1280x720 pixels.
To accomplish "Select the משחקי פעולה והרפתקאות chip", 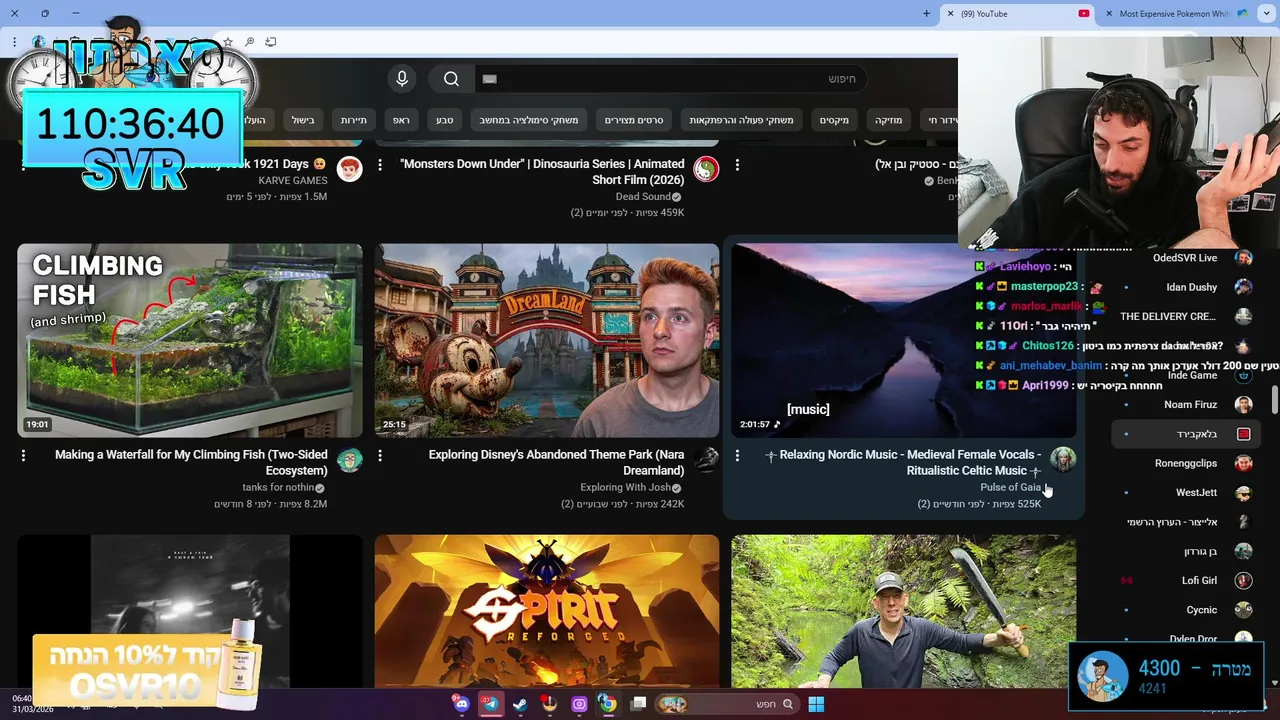I will pos(741,120).
